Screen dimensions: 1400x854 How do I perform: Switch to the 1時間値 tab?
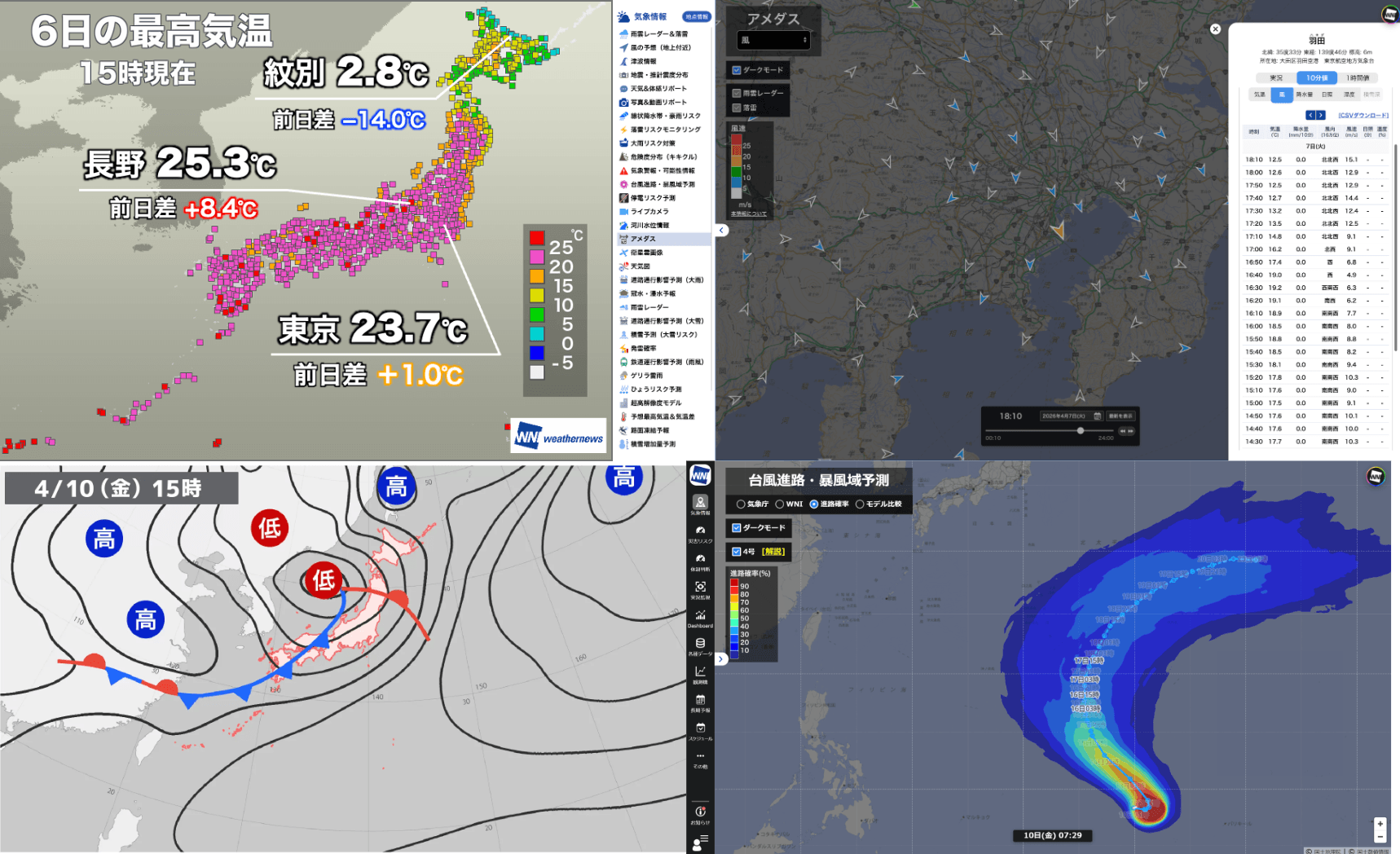pyautogui.click(x=1357, y=78)
